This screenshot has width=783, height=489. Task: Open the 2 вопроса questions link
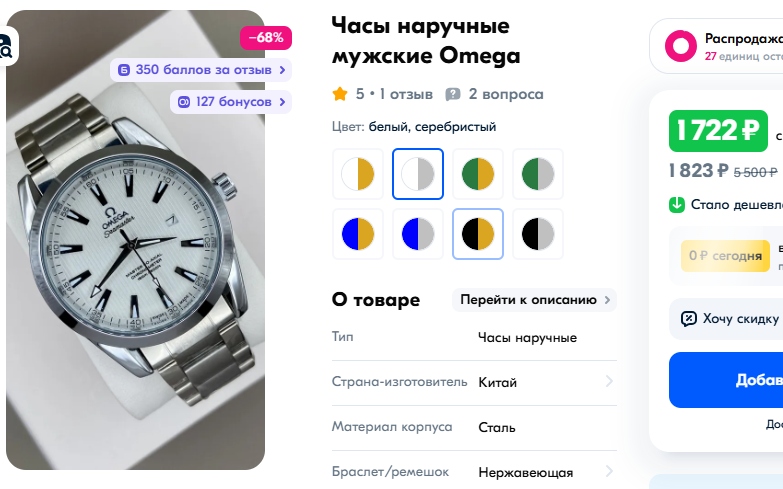point(506,94)
